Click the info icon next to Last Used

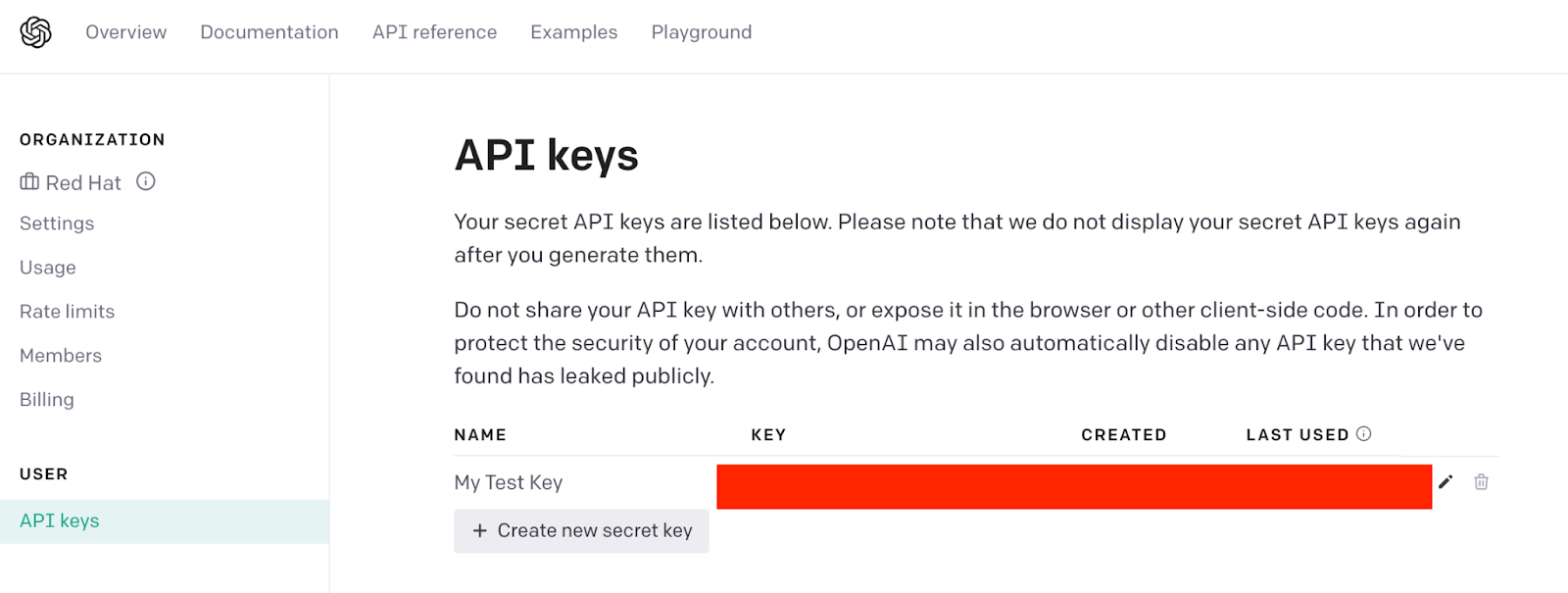[x=1363, y=433]
